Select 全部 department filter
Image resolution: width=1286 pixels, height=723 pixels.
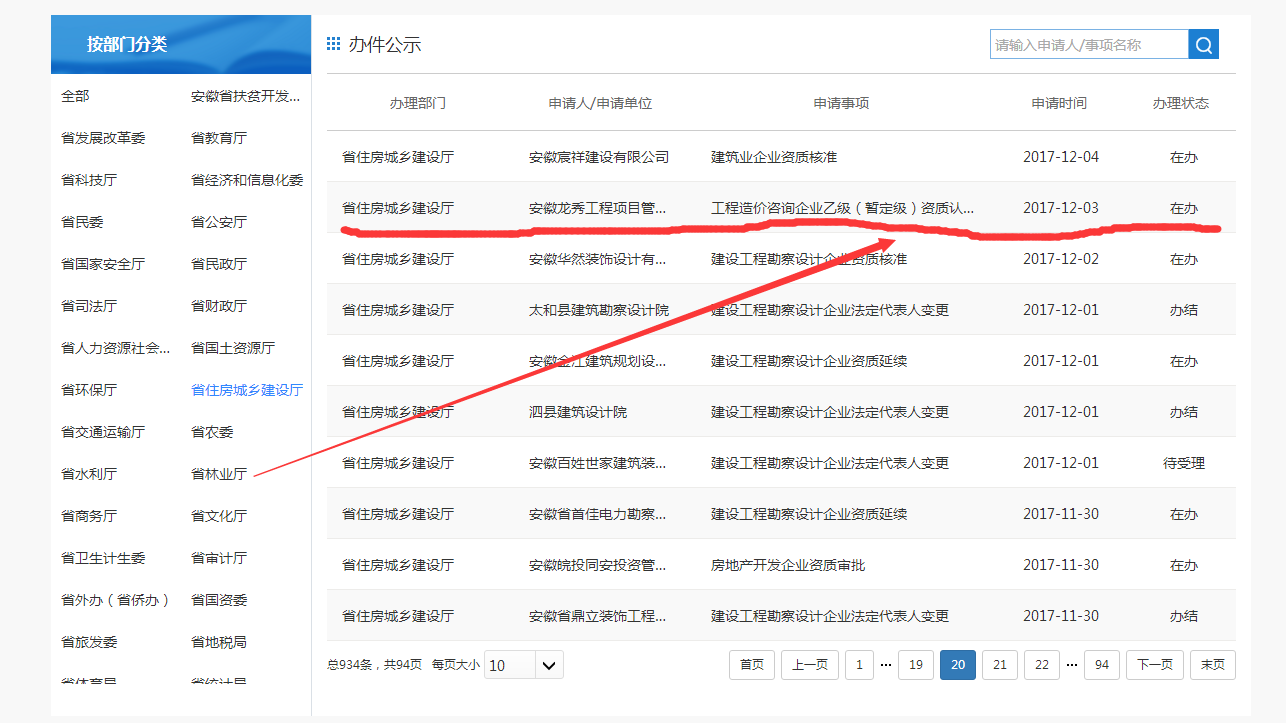(x=75, y=96)
